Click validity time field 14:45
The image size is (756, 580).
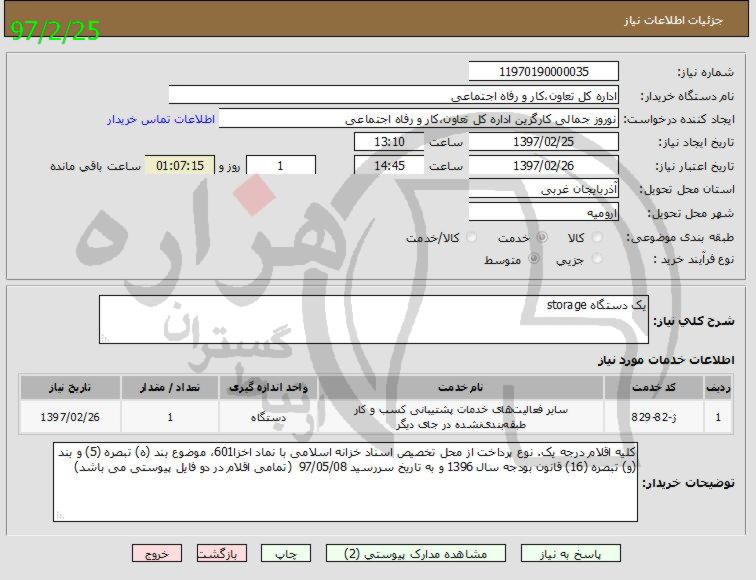coord(389,165)
